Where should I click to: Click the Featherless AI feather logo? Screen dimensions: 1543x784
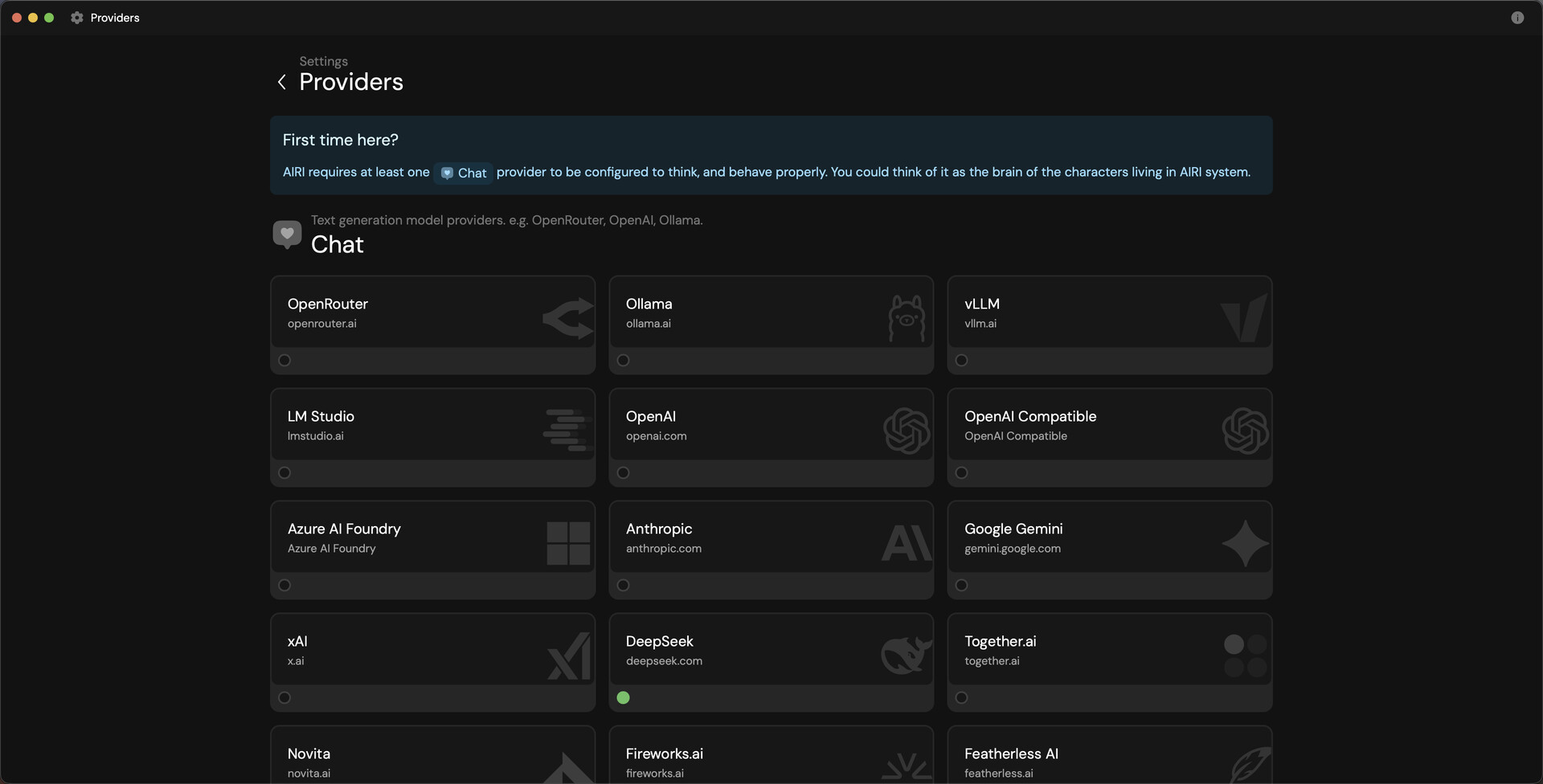pyautogui.click(x=1250, y=764)
